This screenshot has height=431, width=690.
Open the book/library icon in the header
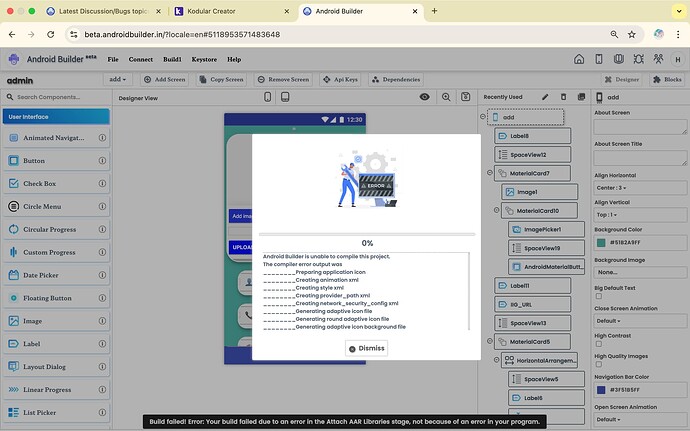pyautogui.click(x=619, y=59)
